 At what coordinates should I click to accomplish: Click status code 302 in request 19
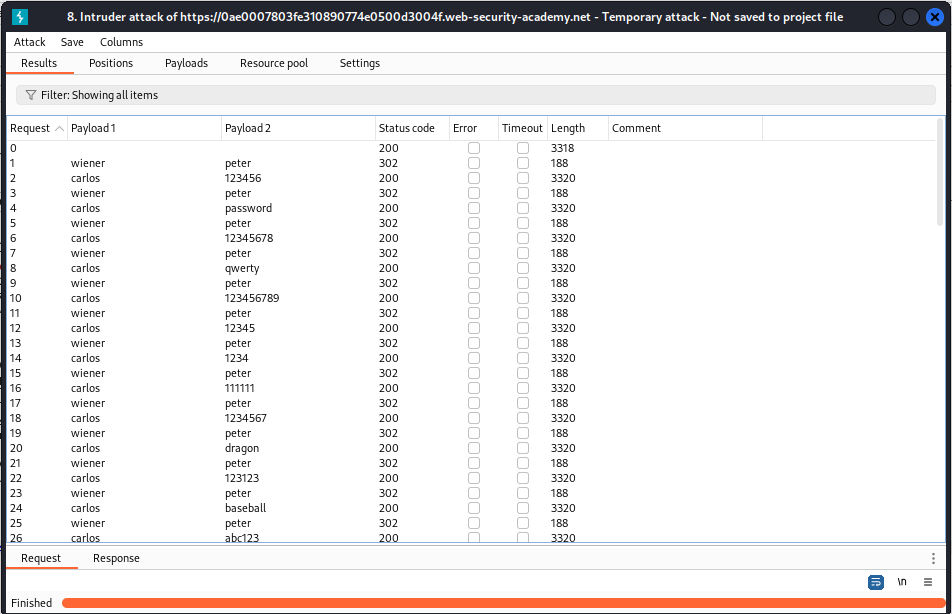point(389,433)
